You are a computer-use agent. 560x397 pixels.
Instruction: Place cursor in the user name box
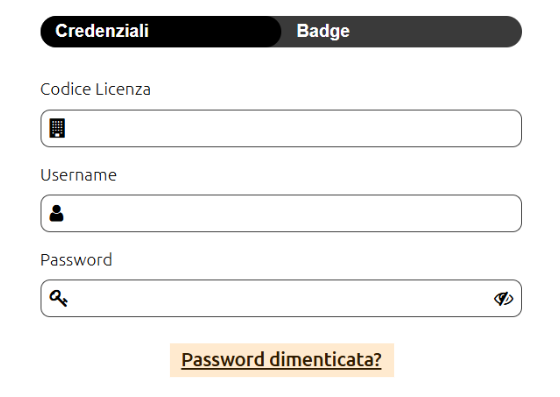point(281,213)
